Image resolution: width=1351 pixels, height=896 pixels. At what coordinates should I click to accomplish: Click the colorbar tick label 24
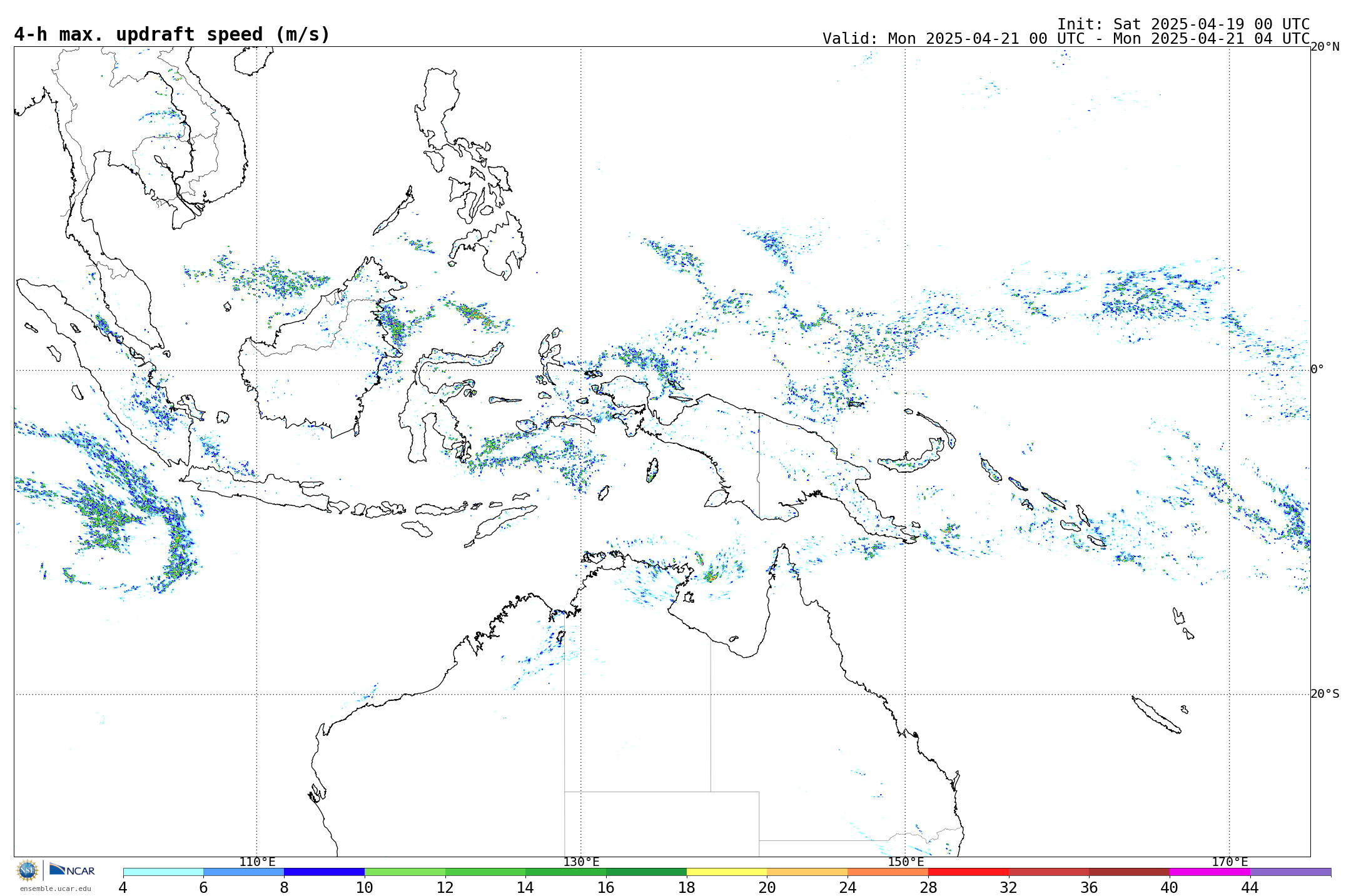848,888
